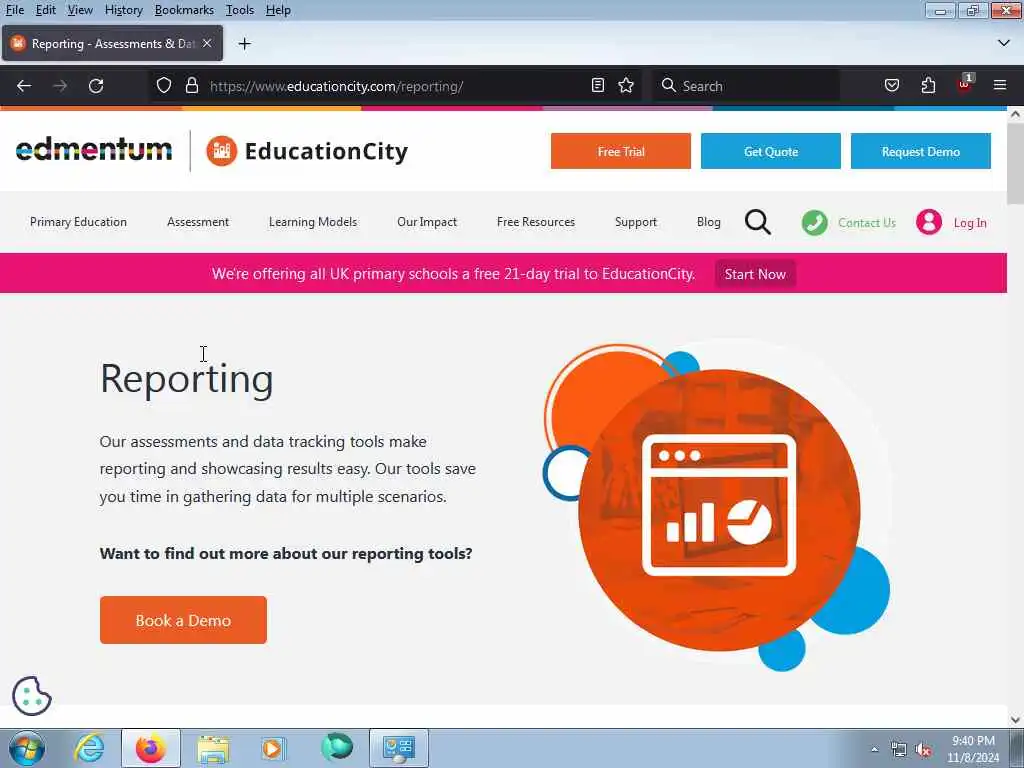Image resolution: width=1024 pixels, height=768 pixels.
Task: Open the tracking protection shield icon
Action: pos(164,86)
